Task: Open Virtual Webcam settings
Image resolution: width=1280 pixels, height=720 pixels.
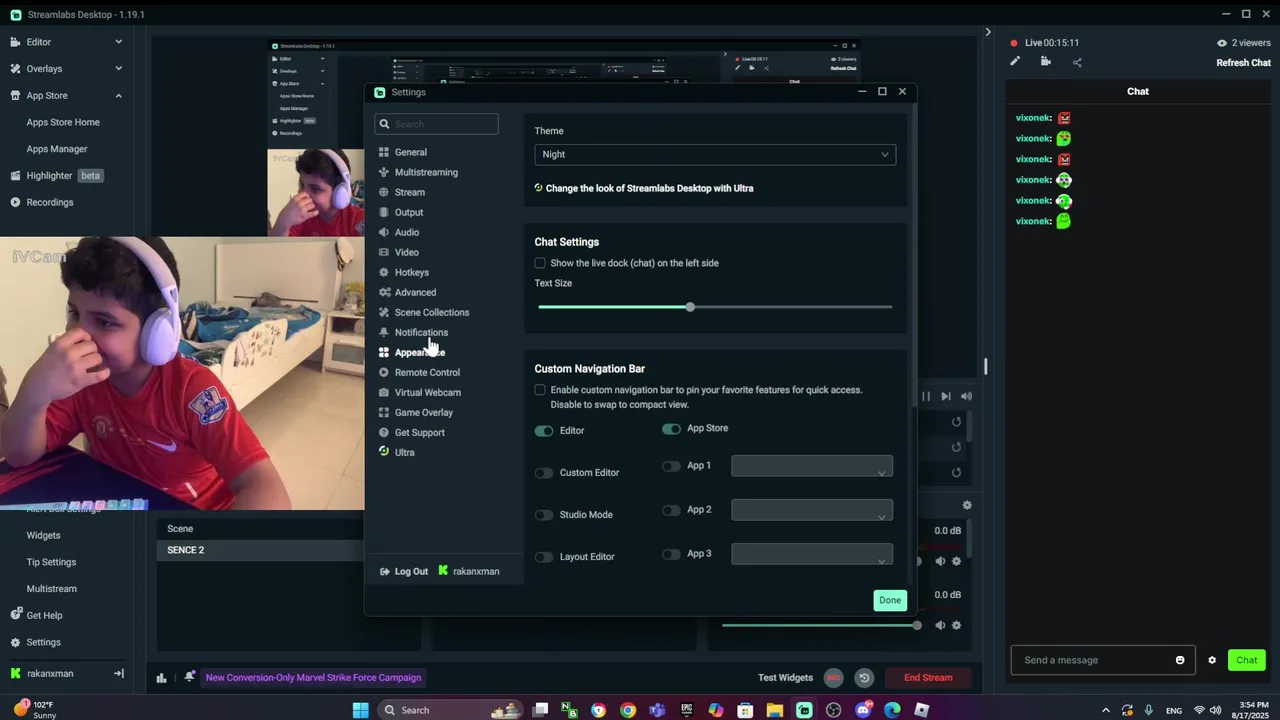Action: pyautogui.click(x=420, y=392)
